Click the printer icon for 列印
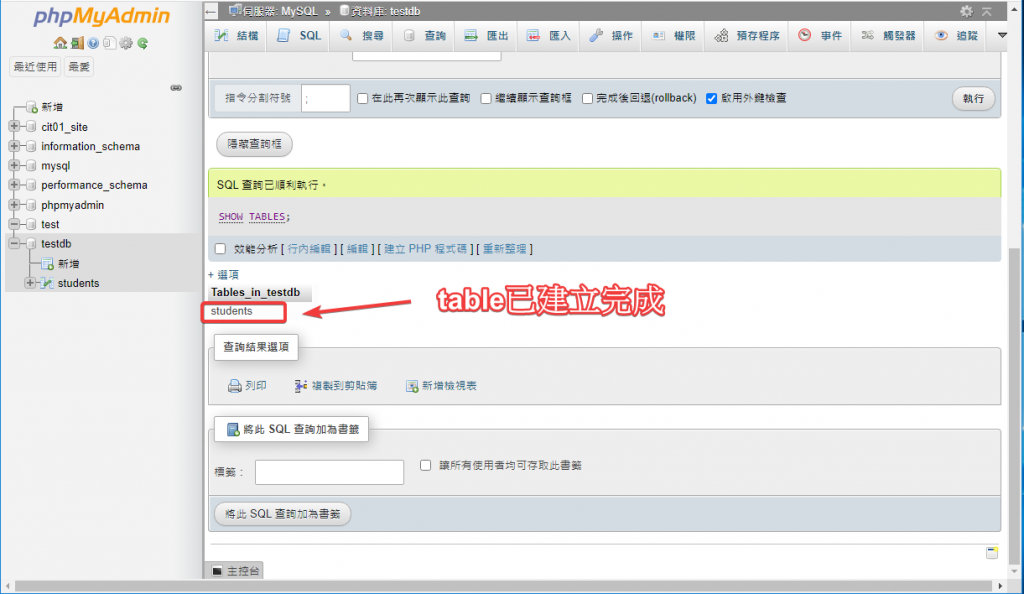Viewport: 1024px width, 594px height. 235,385
